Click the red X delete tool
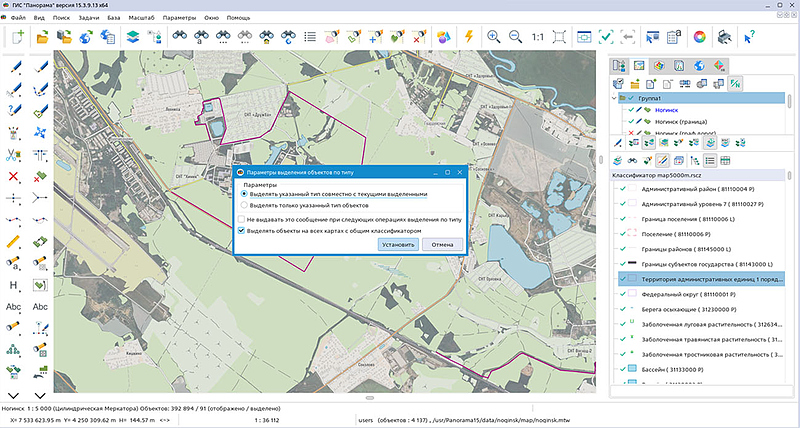 (14, 177)
